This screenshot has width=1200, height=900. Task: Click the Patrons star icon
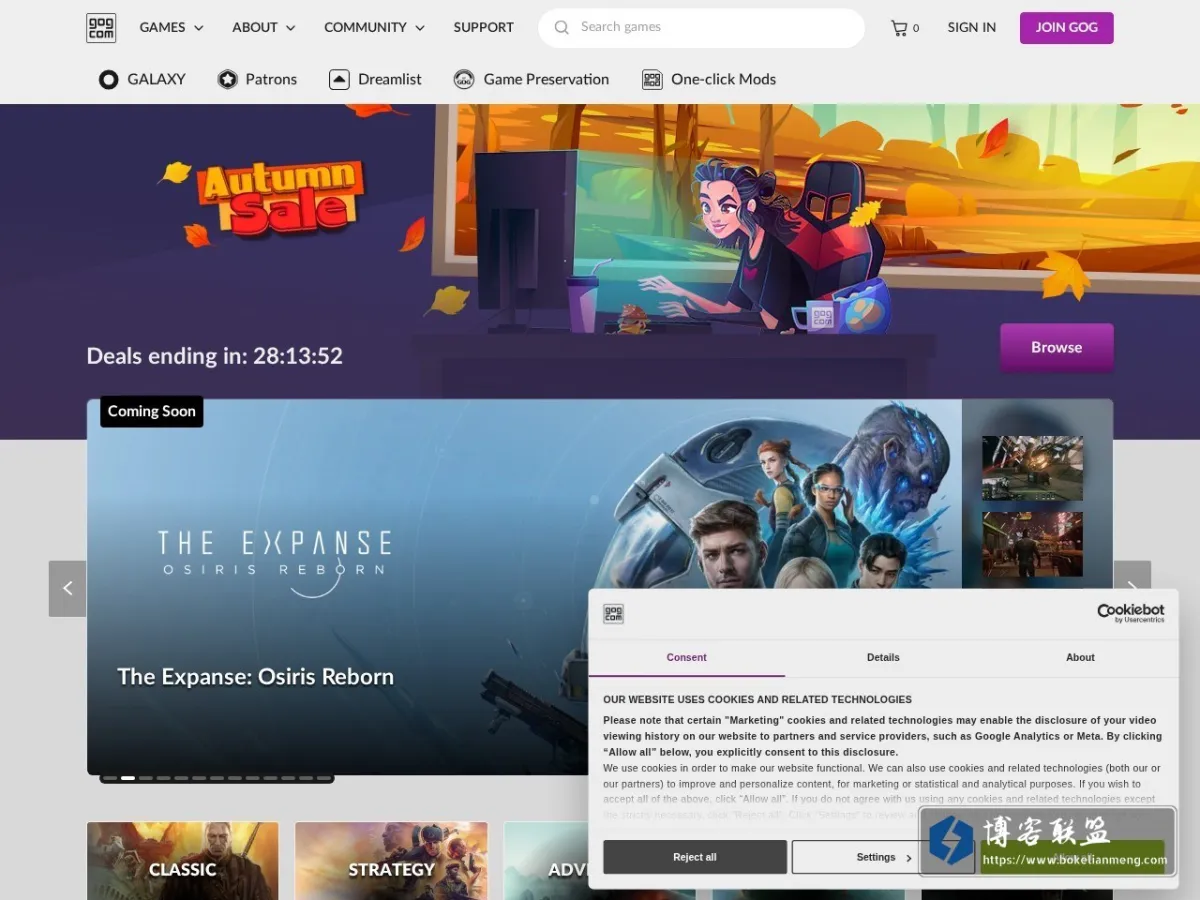click(228, 79)
